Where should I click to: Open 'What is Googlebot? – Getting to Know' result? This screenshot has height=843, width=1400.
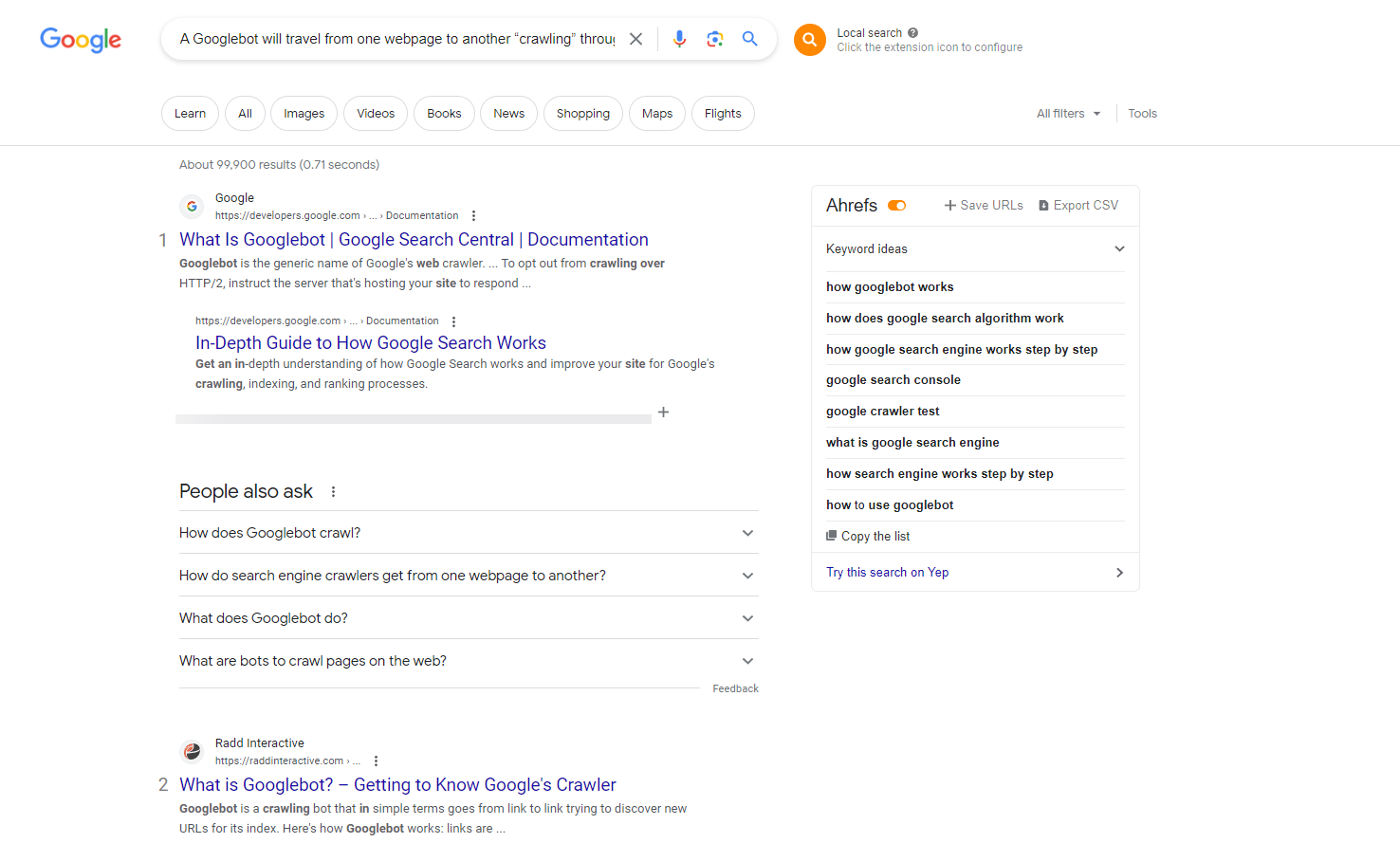click(397, 785)
